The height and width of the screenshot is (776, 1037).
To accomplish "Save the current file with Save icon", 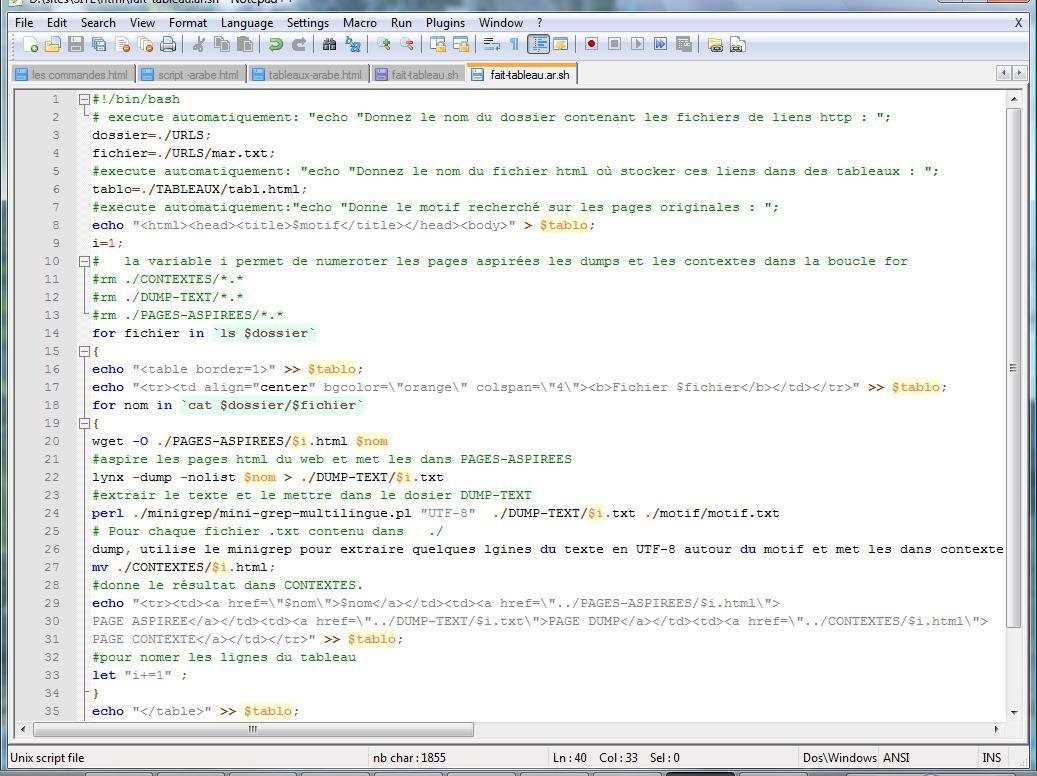I will coord(76,45).
